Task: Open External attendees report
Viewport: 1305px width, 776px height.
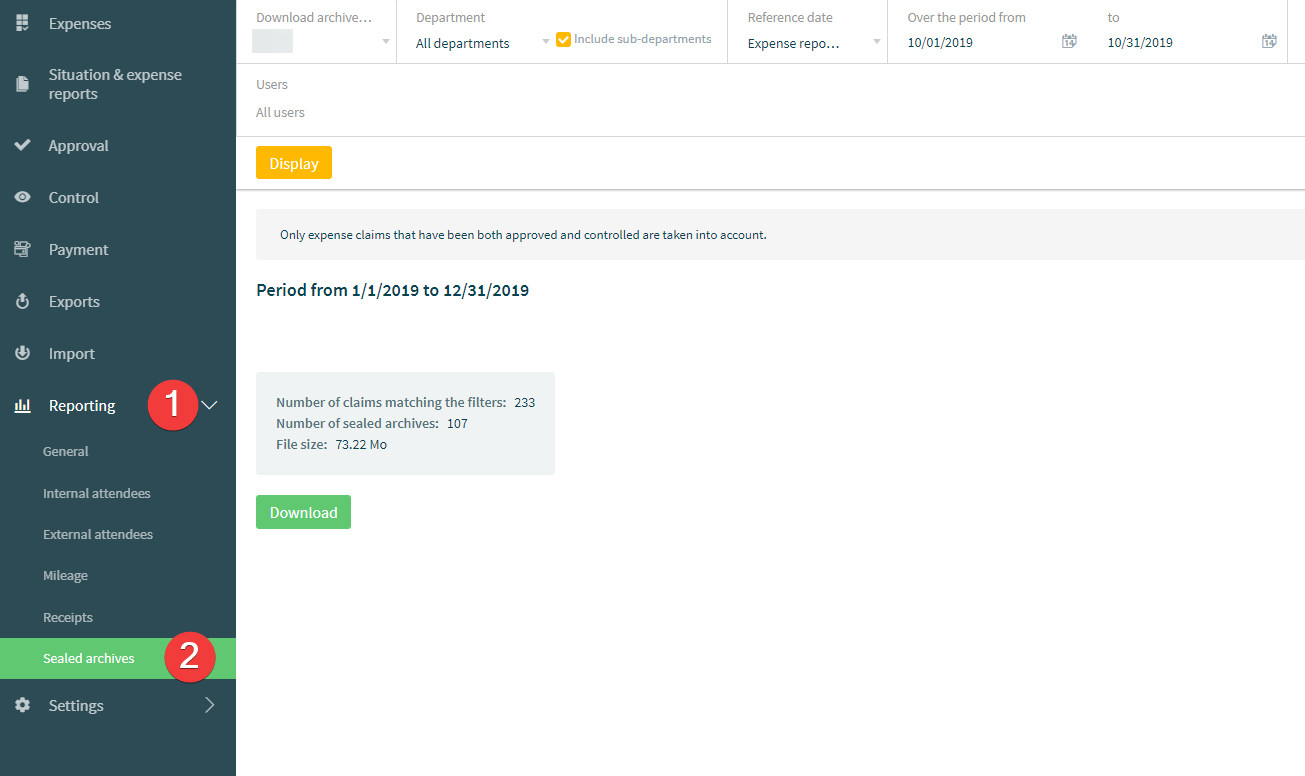Action: click(98, 534)
